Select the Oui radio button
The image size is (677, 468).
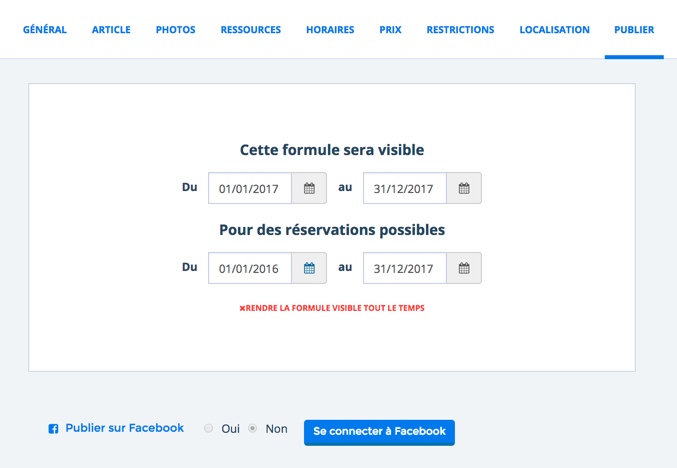[208, 429]
